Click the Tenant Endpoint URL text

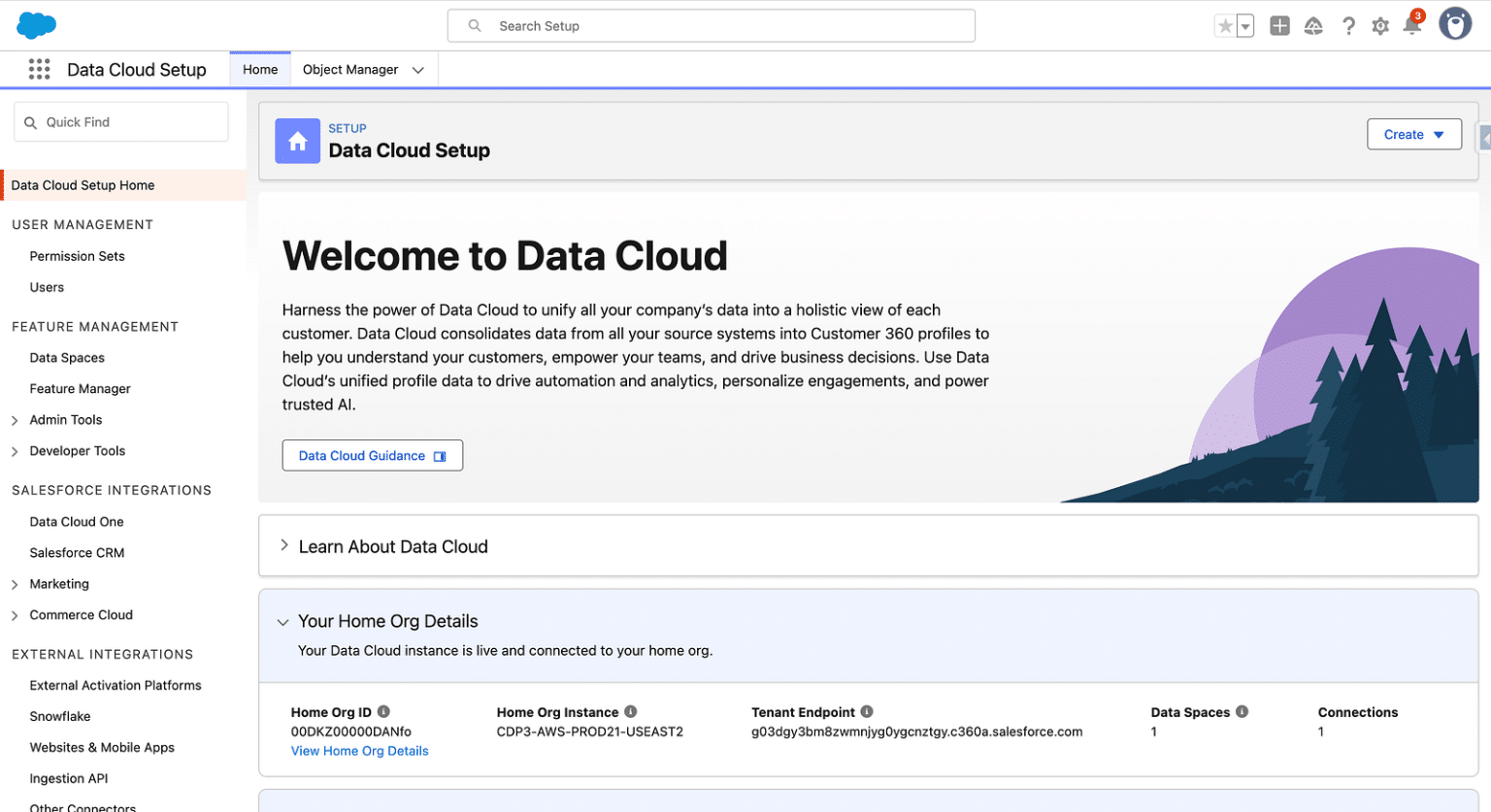[x=916, y=731]
